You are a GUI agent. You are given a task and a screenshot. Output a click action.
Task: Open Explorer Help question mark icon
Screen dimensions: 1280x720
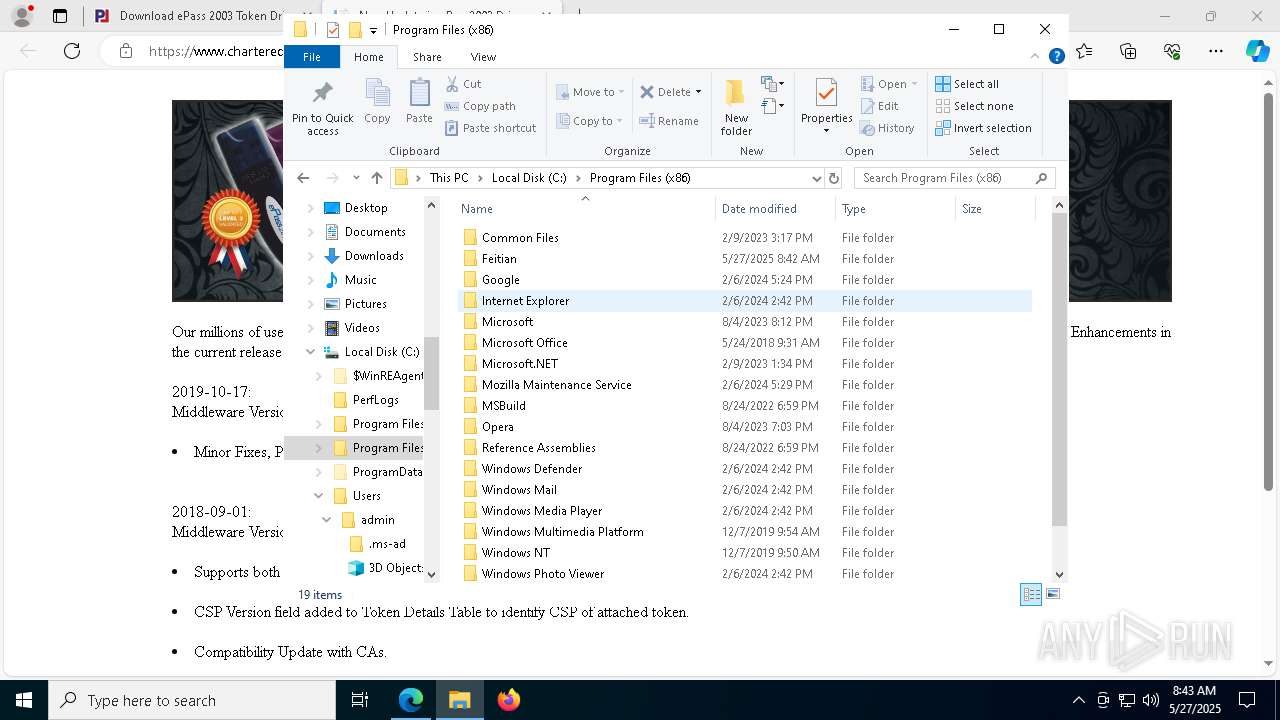pos(1056,57)
